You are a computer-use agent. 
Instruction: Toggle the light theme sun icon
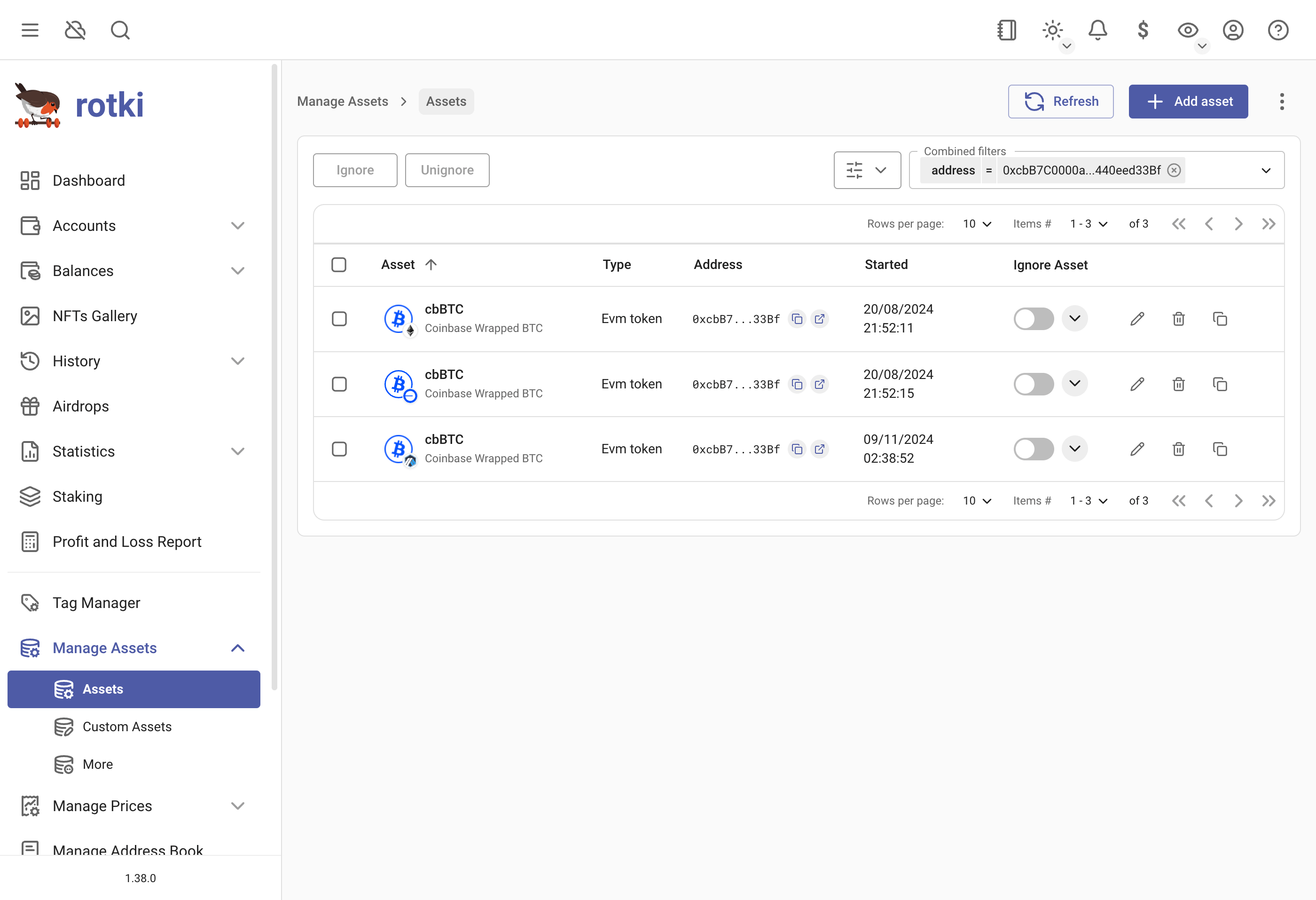(1052, 30)
